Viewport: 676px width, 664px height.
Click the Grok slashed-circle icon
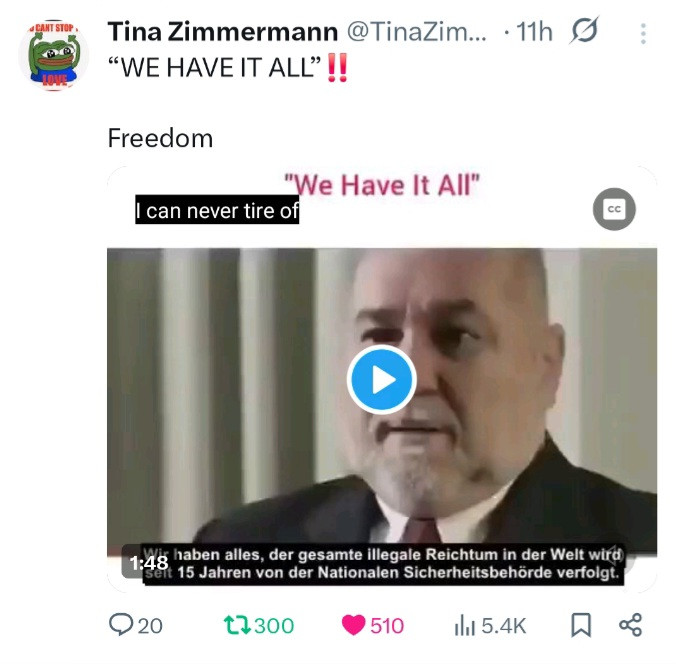pos(584,30)
